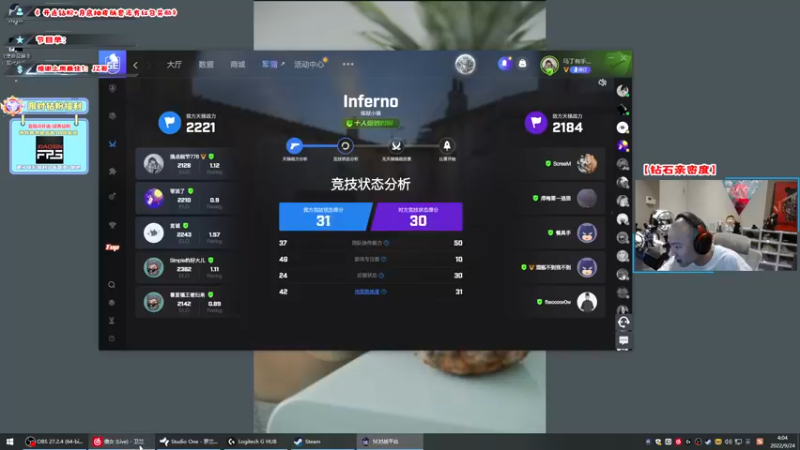The height and width of the screenshot is (450, 800).
Task: Click help icon beside 团队合作能力 row
Action: (x=386, y=243)
